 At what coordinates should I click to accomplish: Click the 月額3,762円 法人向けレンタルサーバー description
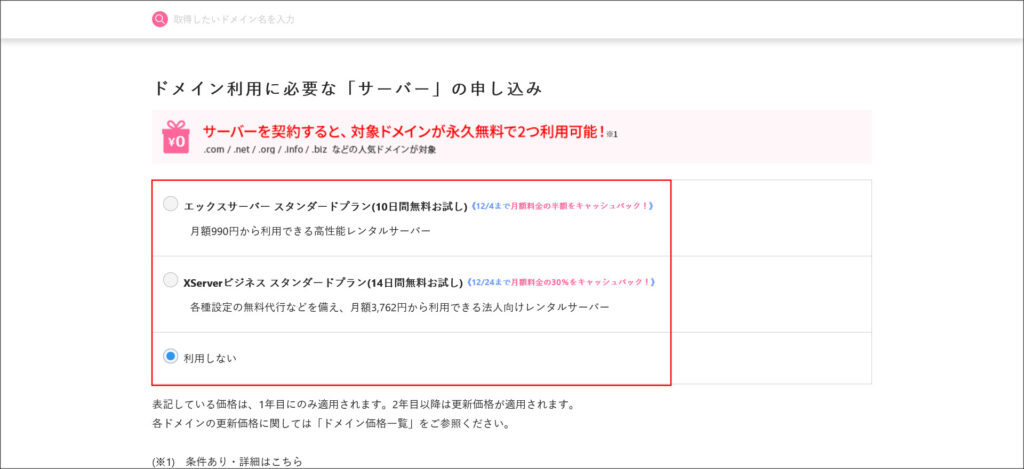point(399,307)
